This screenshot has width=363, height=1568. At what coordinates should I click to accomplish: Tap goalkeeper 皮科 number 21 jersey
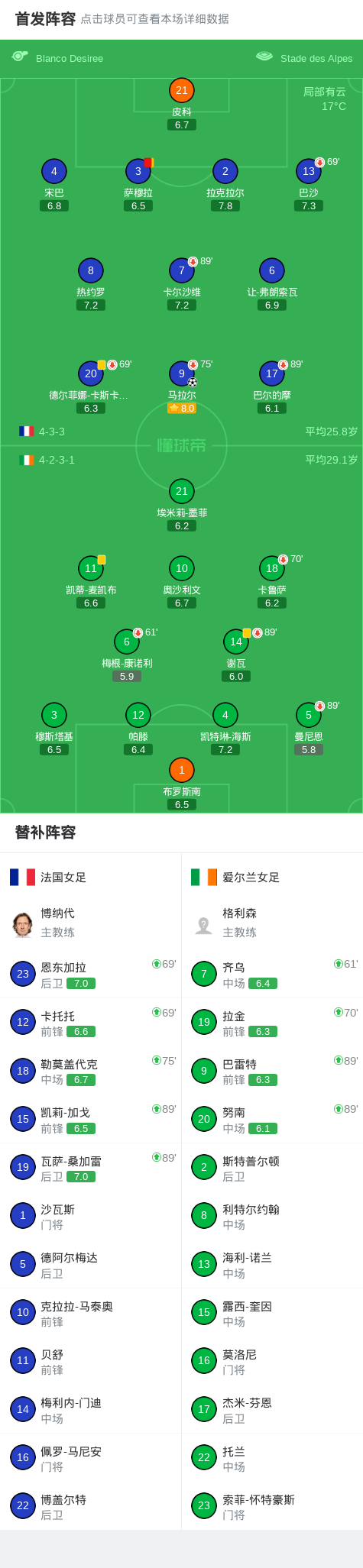click(182, 90)
